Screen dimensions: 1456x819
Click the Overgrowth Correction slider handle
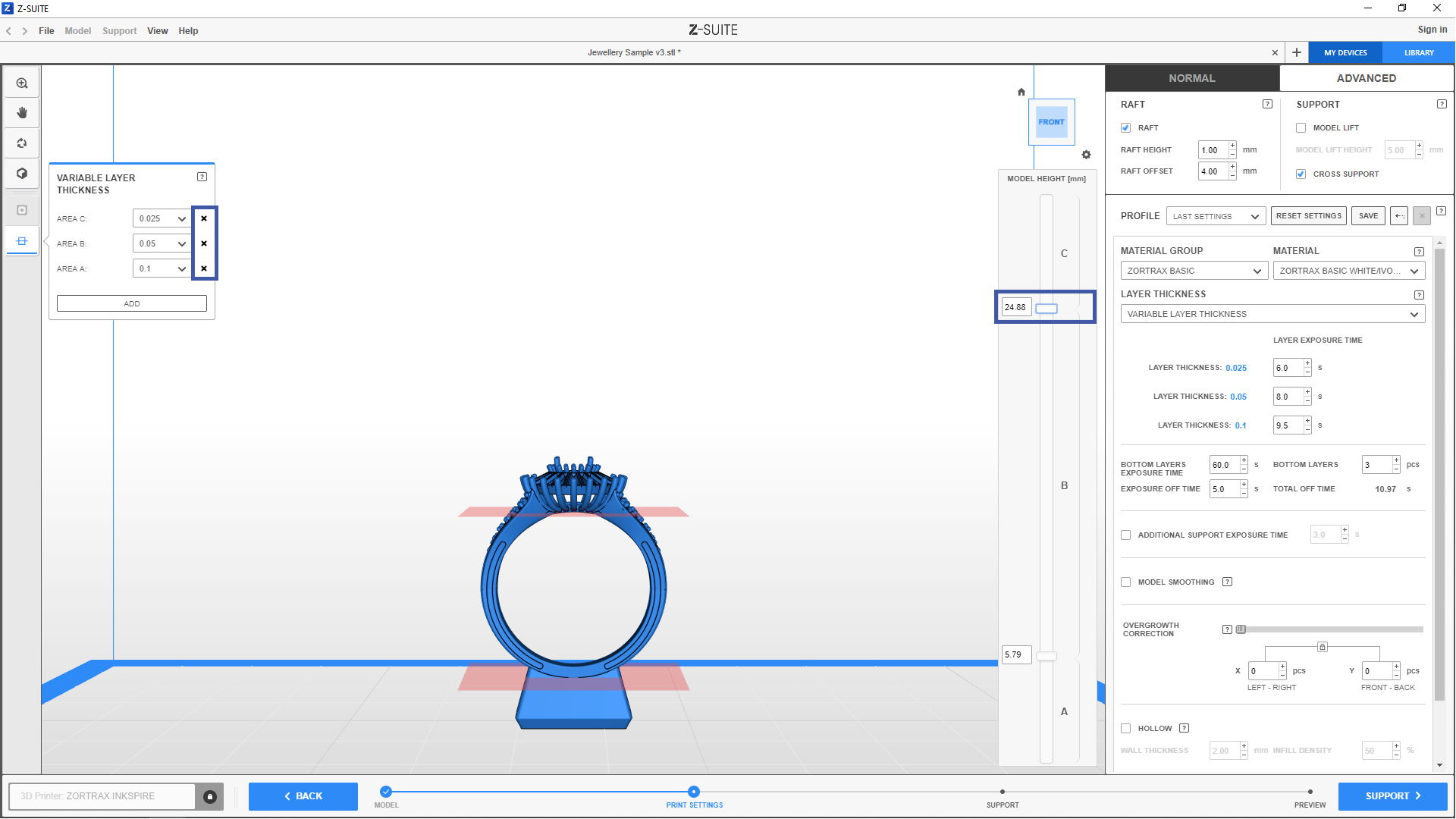pos(1241,629)
